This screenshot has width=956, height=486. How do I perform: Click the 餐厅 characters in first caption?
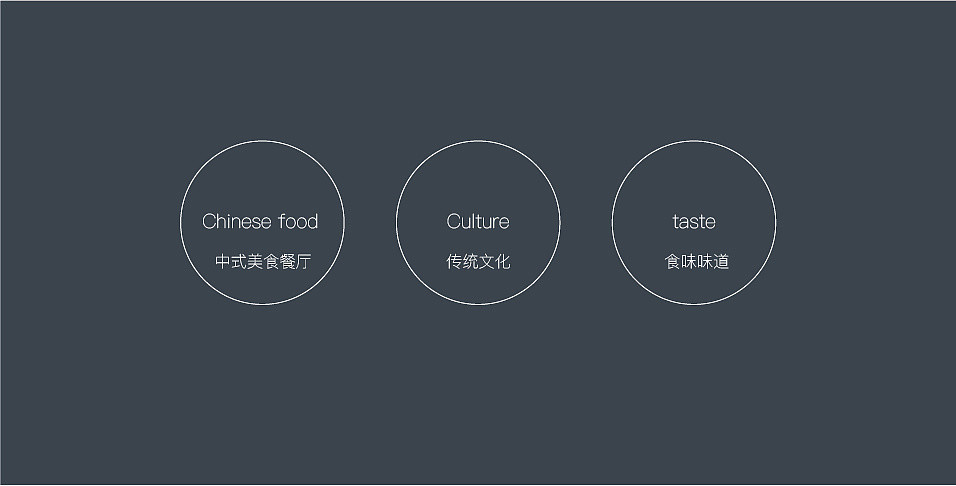point(296,262)
